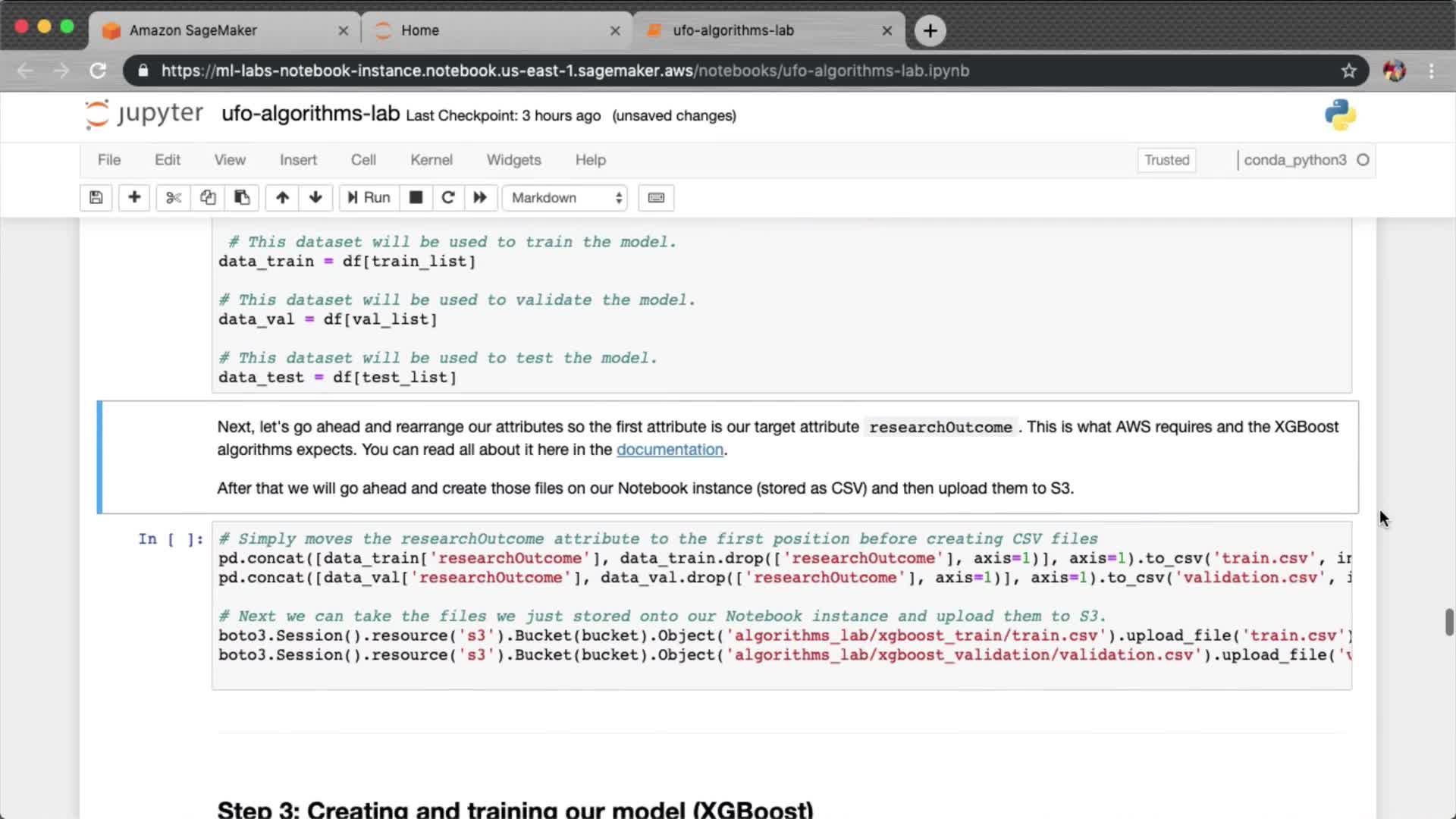Open the documentation hyperlink
1456x819 pixels.
click(670, 450)
